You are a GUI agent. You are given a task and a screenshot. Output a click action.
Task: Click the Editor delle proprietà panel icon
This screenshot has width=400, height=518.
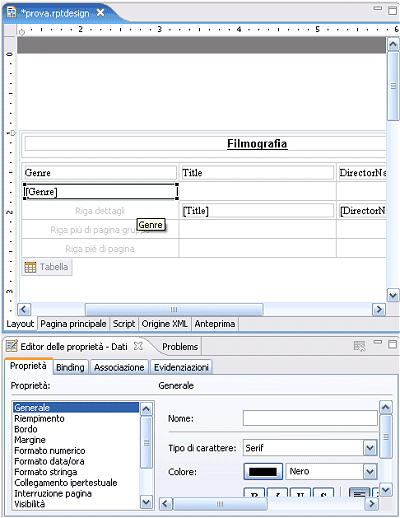pos(12,346)
